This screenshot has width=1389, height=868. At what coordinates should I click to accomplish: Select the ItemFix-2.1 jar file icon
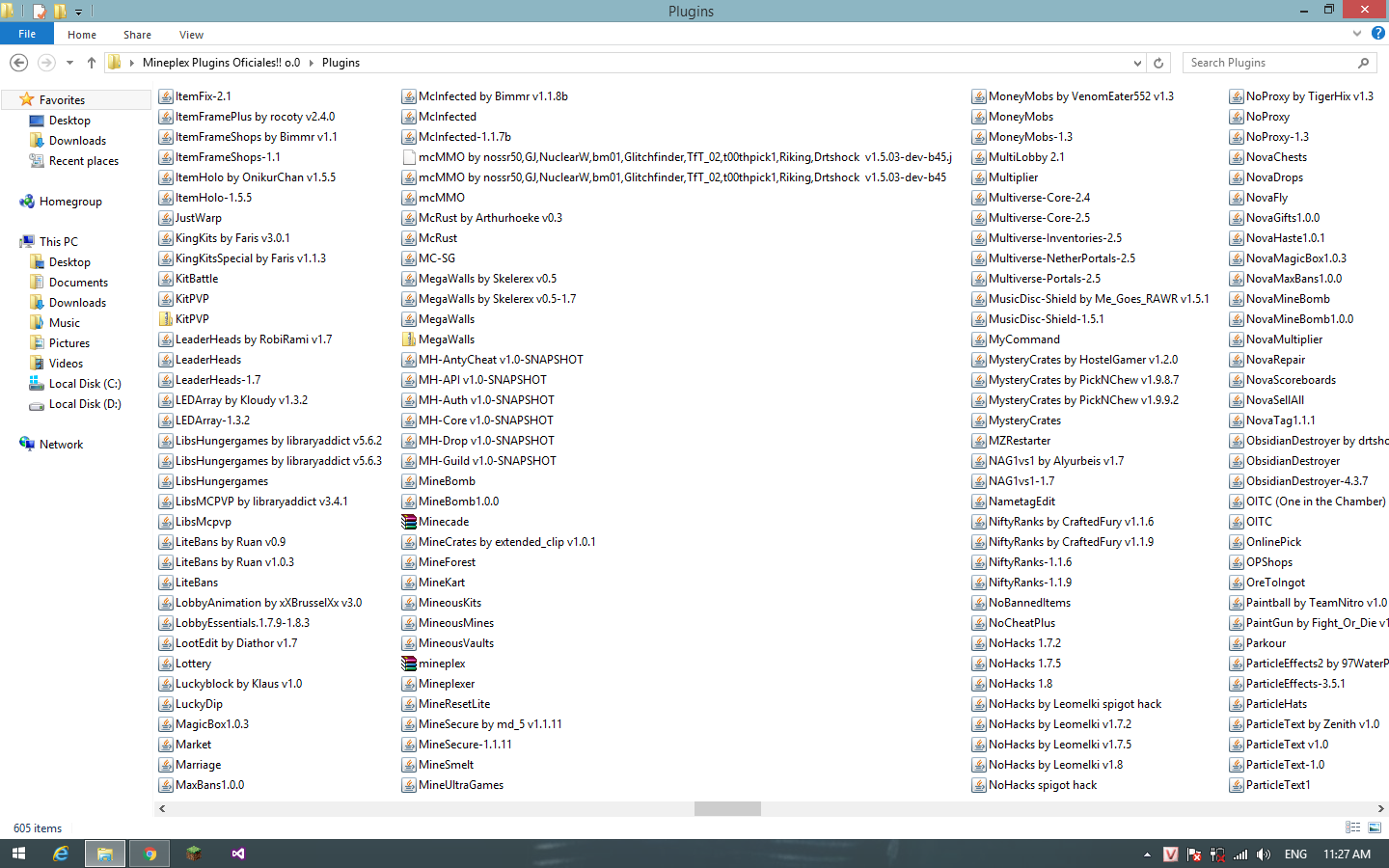[x=166, y=96]
